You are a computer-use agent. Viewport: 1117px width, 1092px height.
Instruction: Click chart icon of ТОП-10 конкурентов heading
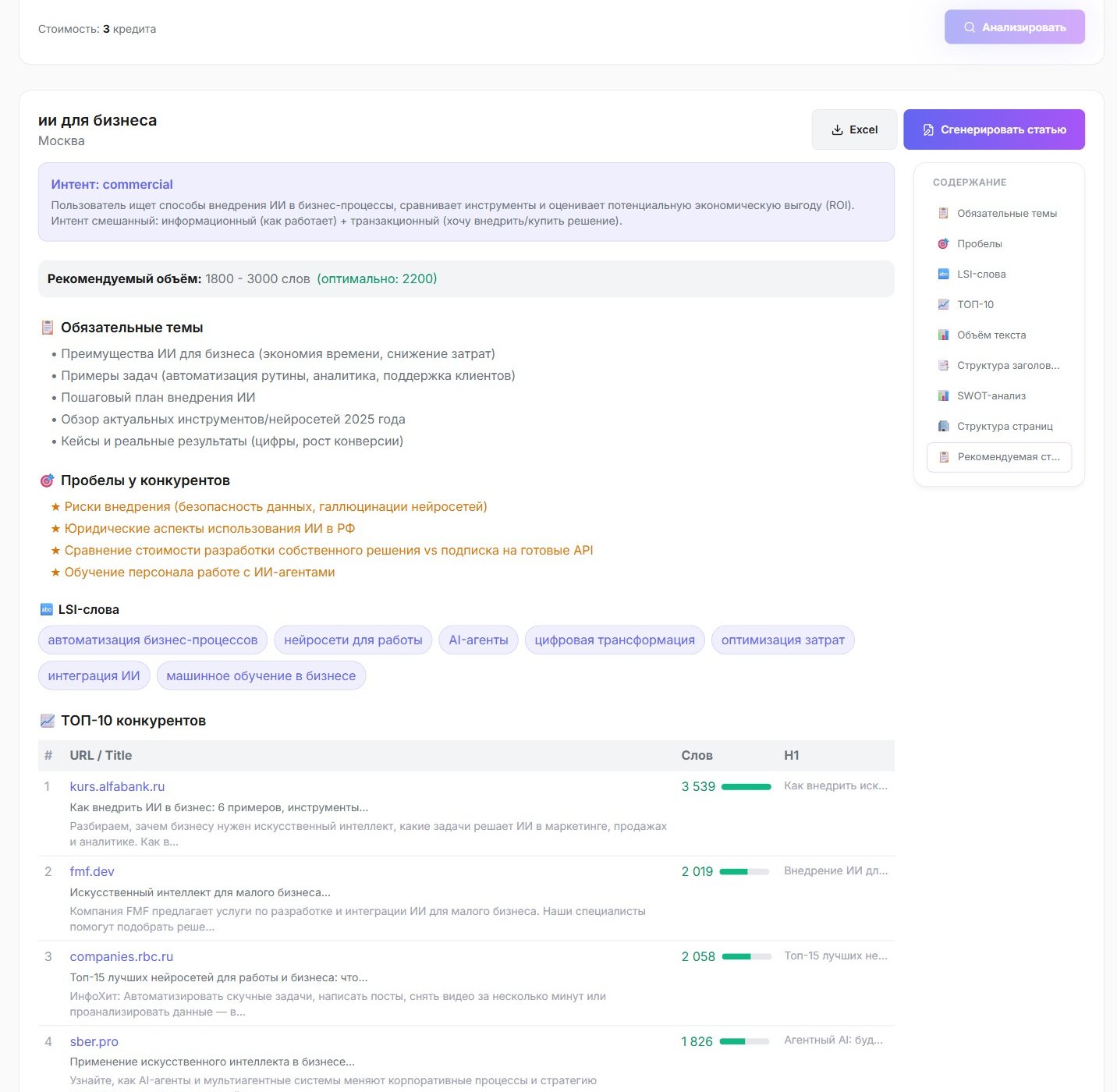47,721
